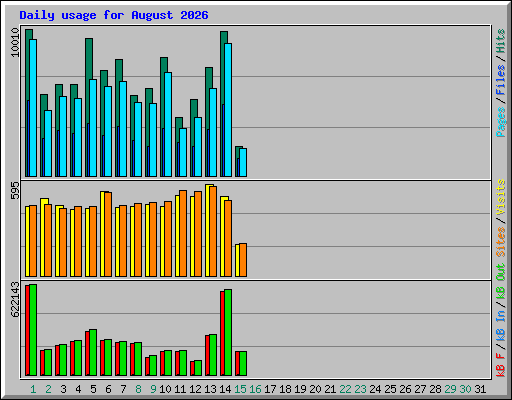The height and width of the screenshot is (400, 512).
Task: Select day 1 on the date axis
Action: 33,389
